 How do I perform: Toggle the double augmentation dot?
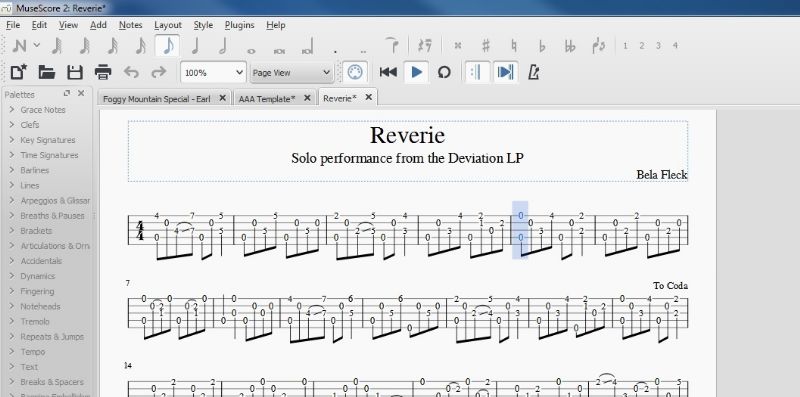pyautogui.click(x=363, y=51)
